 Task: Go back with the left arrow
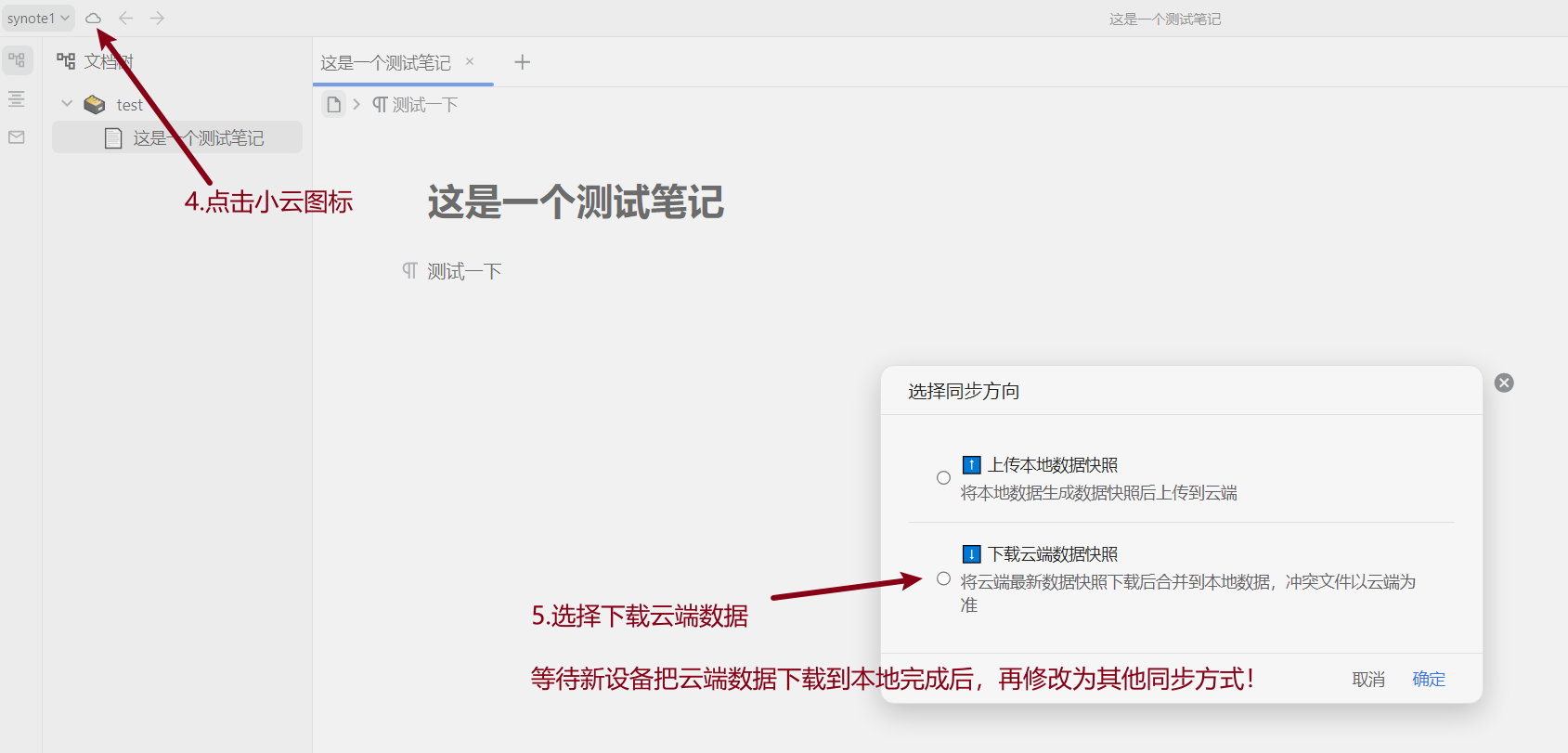coord(125,18)
